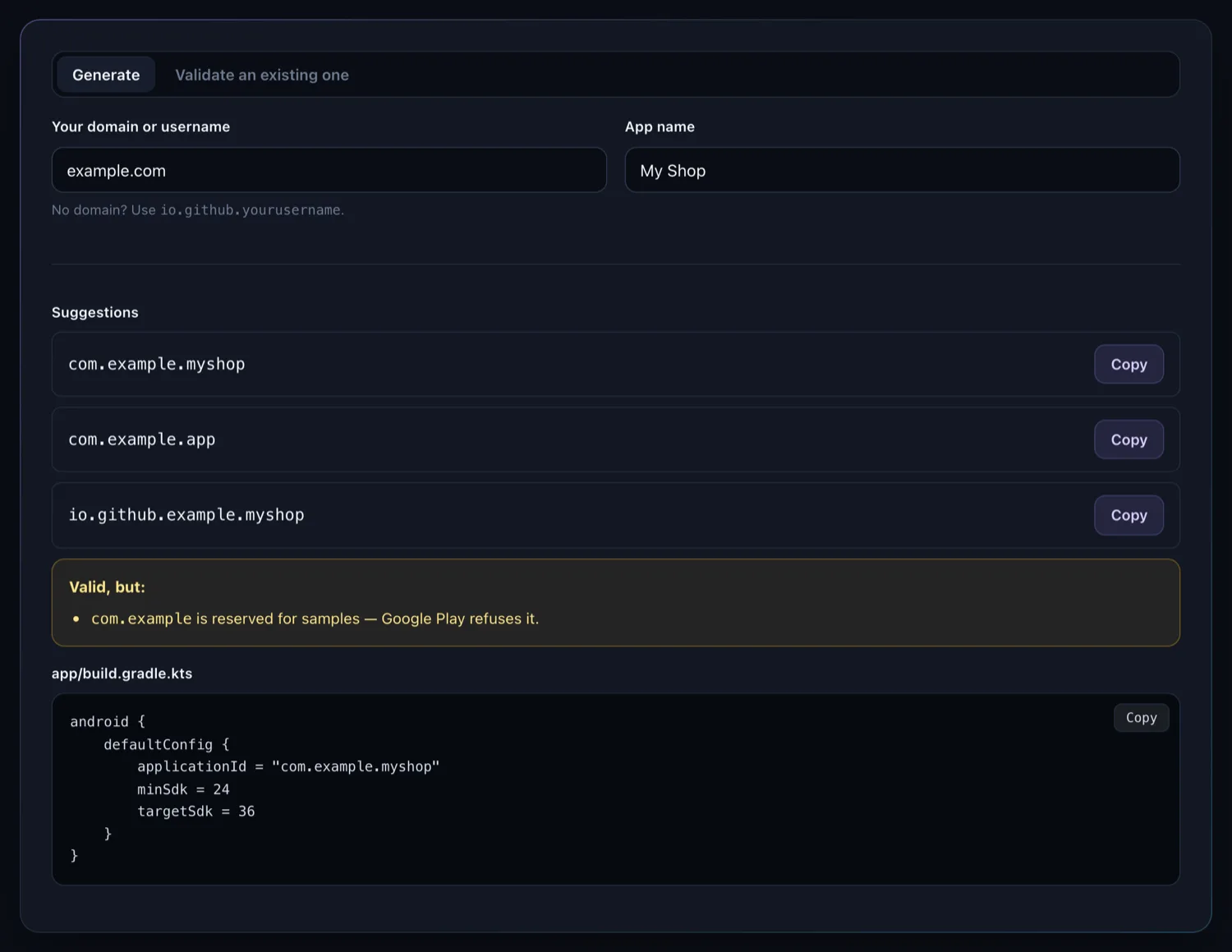The width and height of the screenshot is (1232, 952).
Task: Click the defaultConfig { line
Action: click(167, 744)
